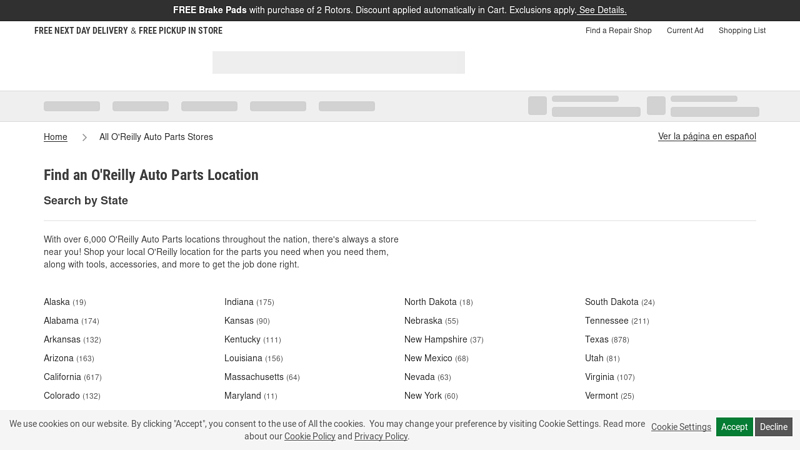Read the Cookie Policy
This screenshot has width=800, height=450.
pos(309,437)
